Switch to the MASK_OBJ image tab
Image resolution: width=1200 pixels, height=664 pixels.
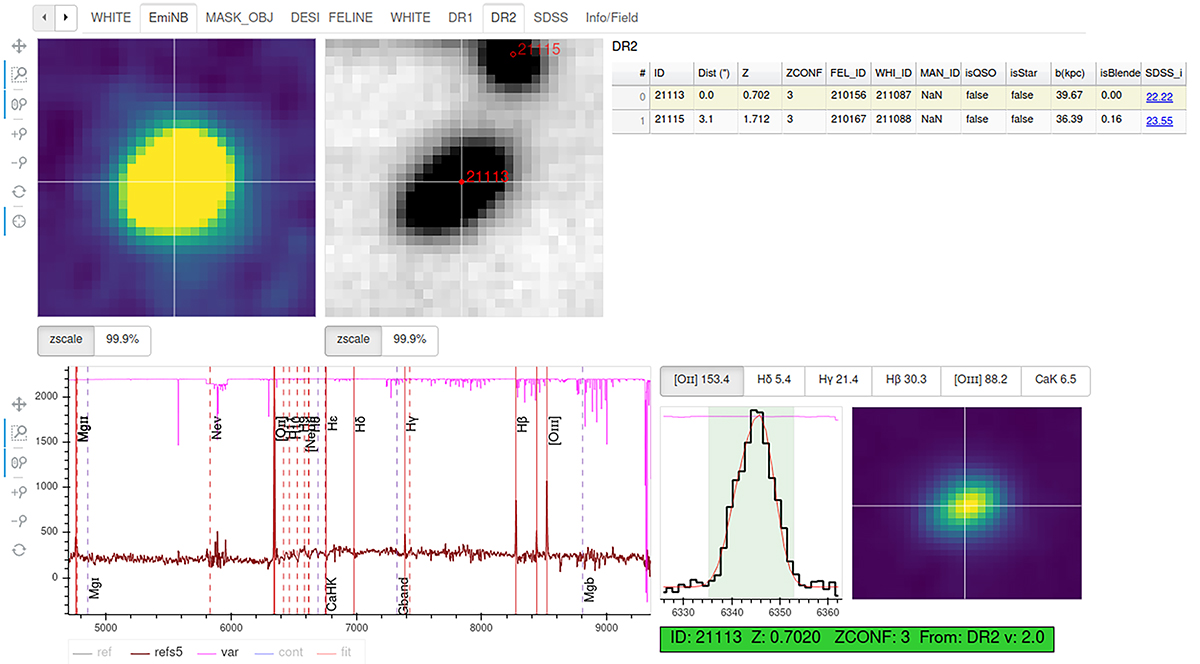pos(239,17)
